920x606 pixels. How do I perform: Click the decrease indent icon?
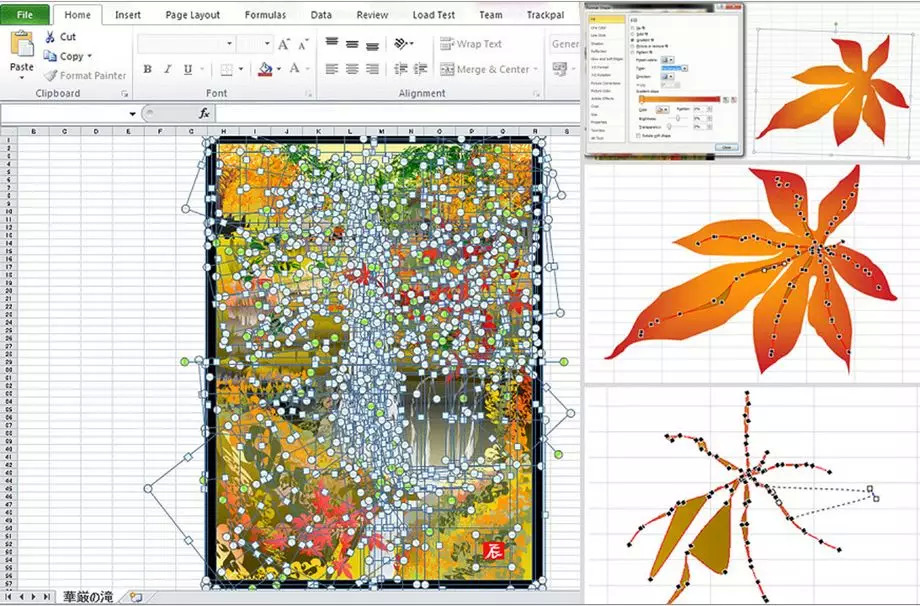pos(401,69)
